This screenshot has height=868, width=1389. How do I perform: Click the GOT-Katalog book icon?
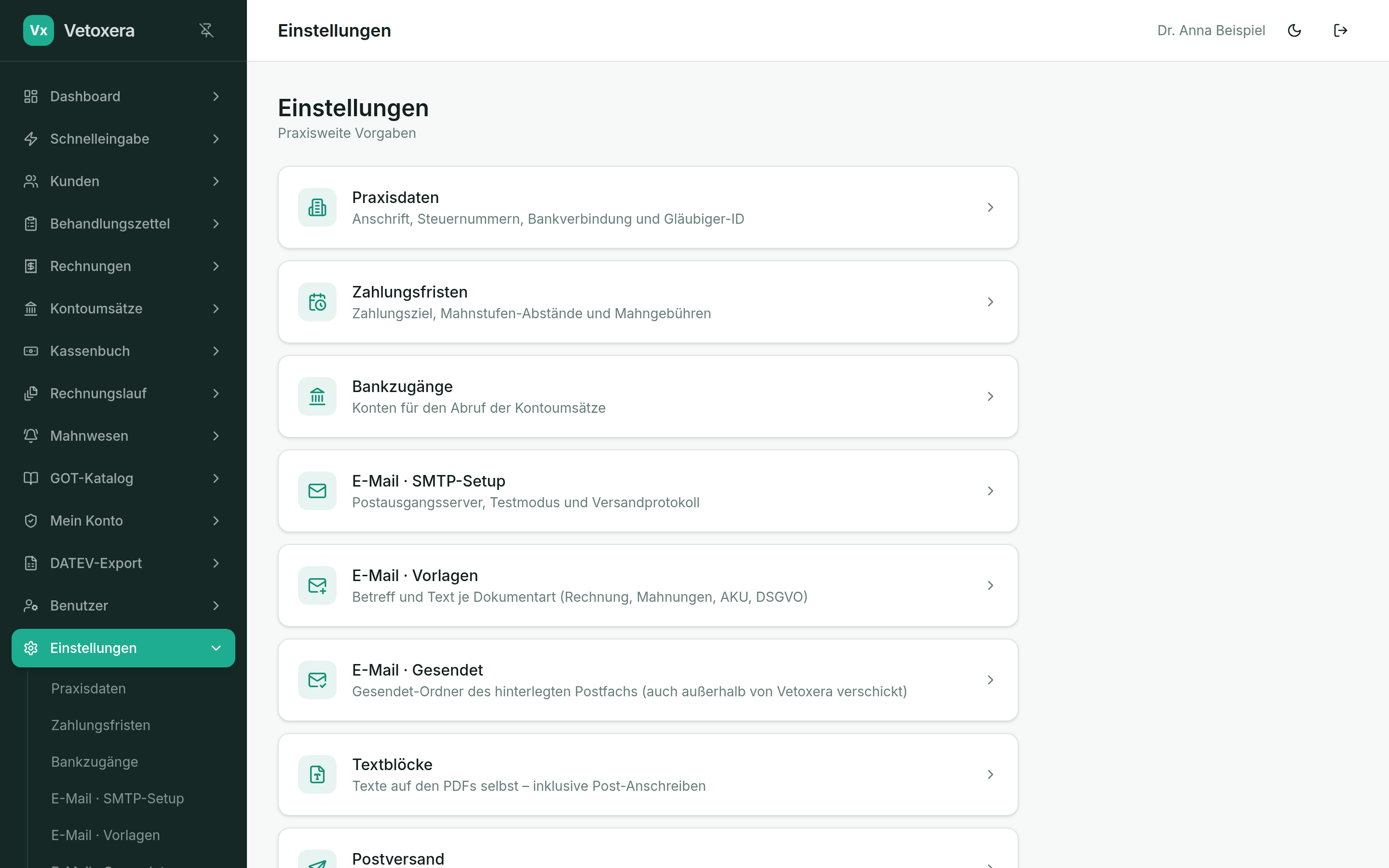pyautogui.click(x=31, y=479)
